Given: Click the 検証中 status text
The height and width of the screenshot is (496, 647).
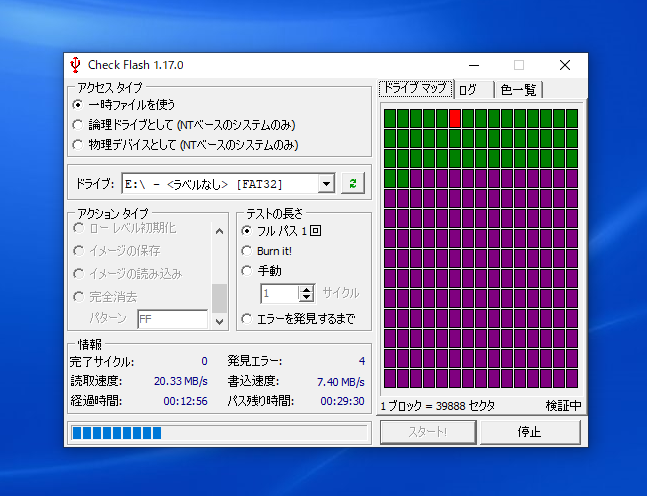Looking at the screenshot, I should 563,406.
